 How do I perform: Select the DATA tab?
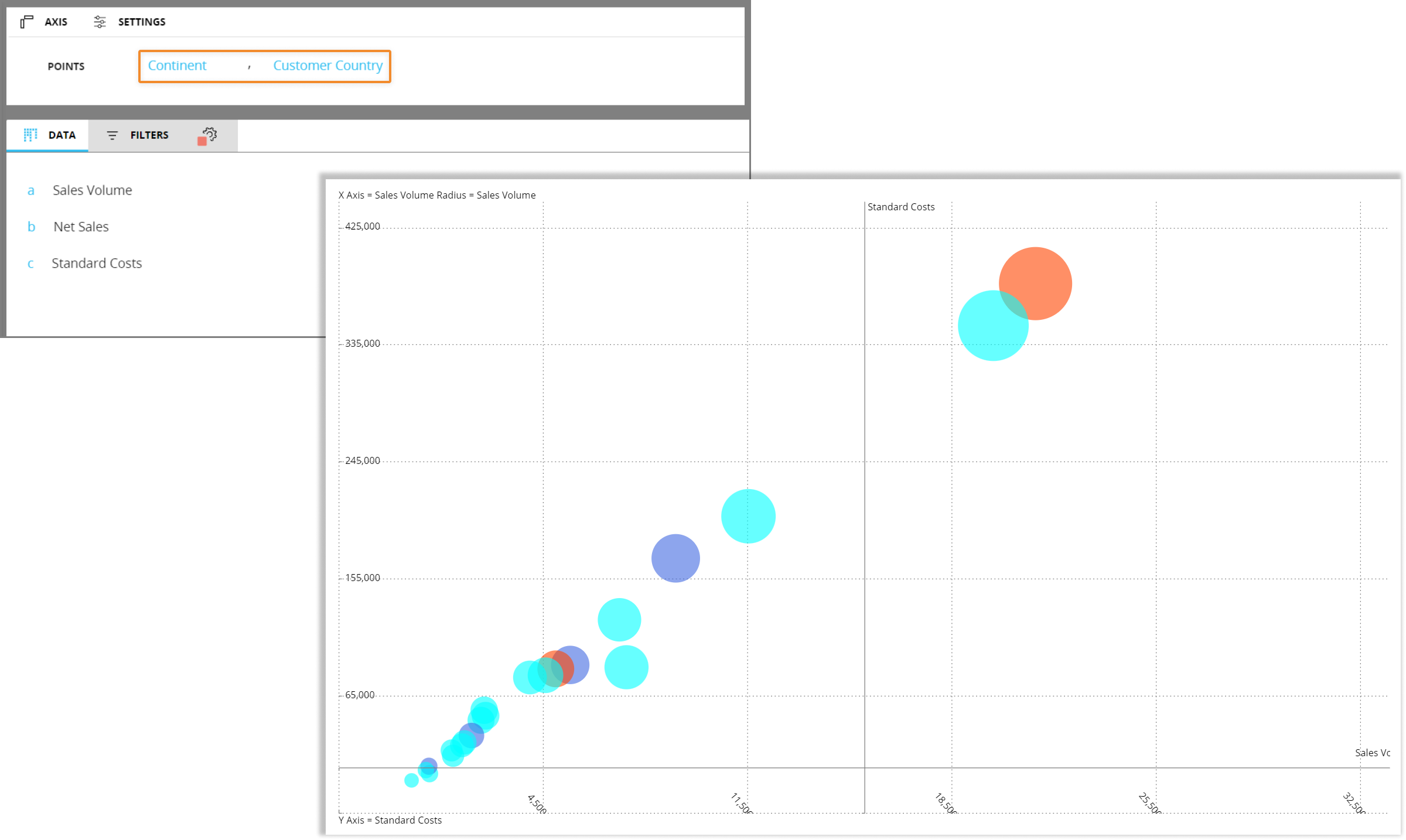(x=62, y=135)
